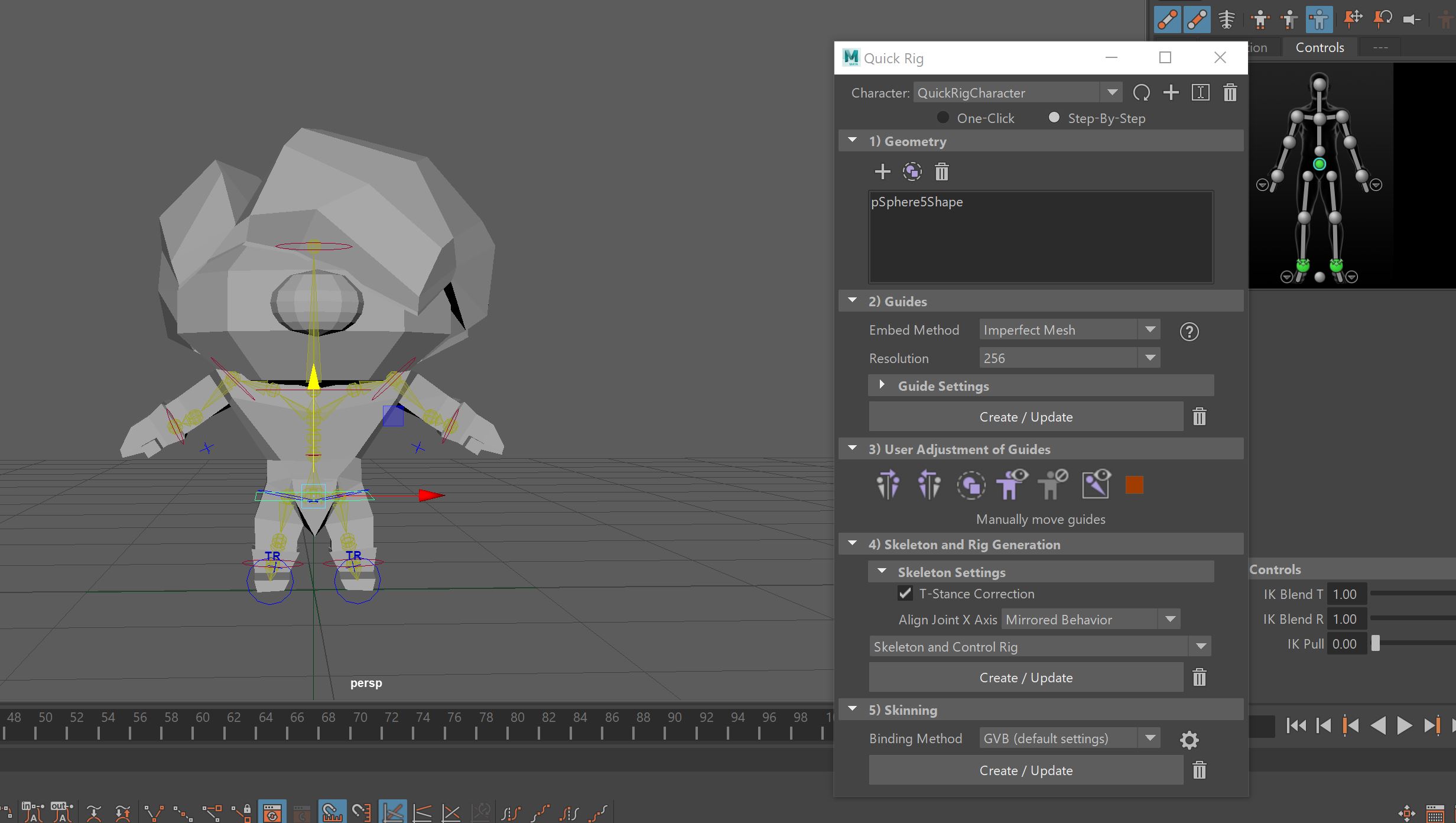Select all meshes in the scene icon
The image size is (1456, 823).
click(x=912, y=171)
